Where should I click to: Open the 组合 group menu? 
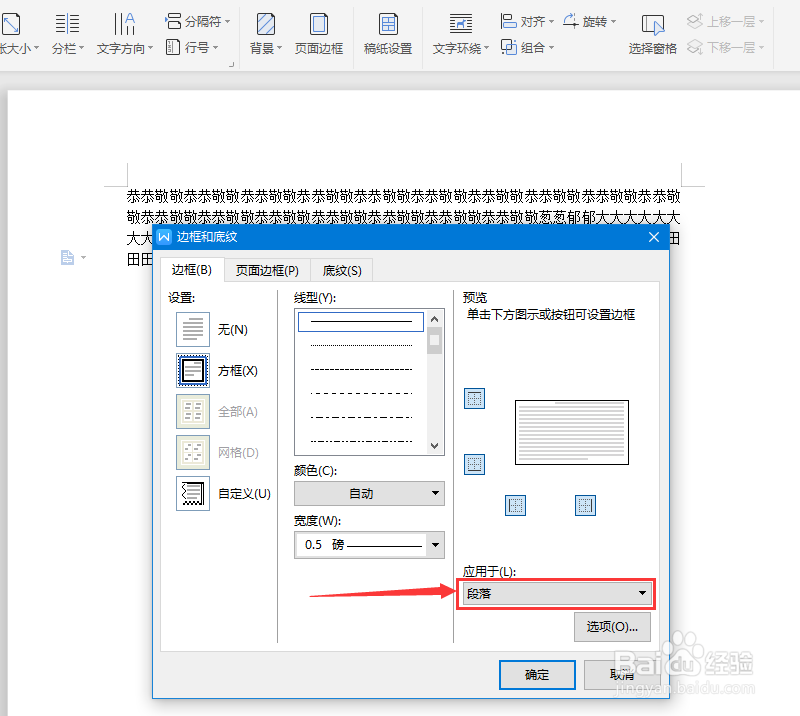(x=527, y=47)
